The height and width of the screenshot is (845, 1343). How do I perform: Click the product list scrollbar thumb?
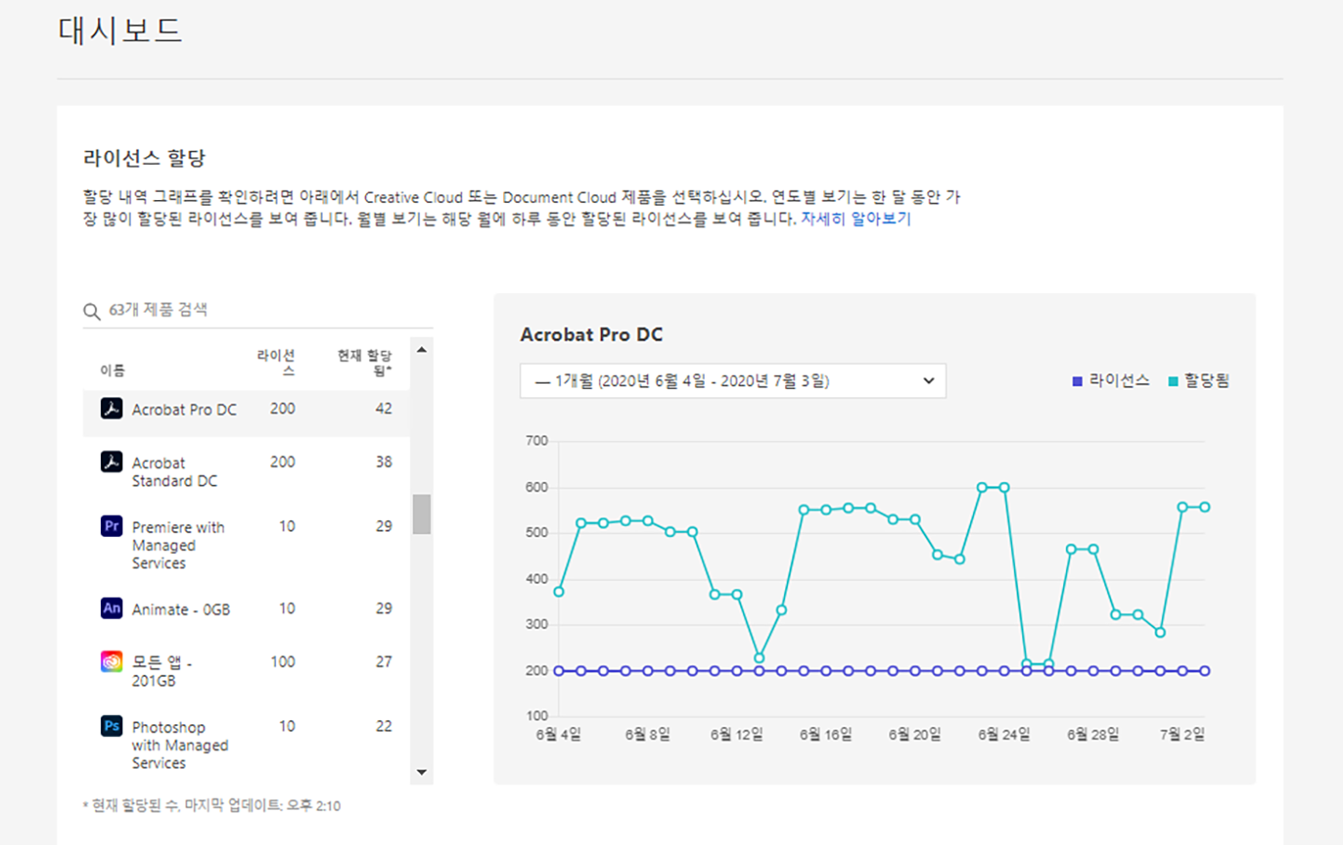[x=422, y=514]
